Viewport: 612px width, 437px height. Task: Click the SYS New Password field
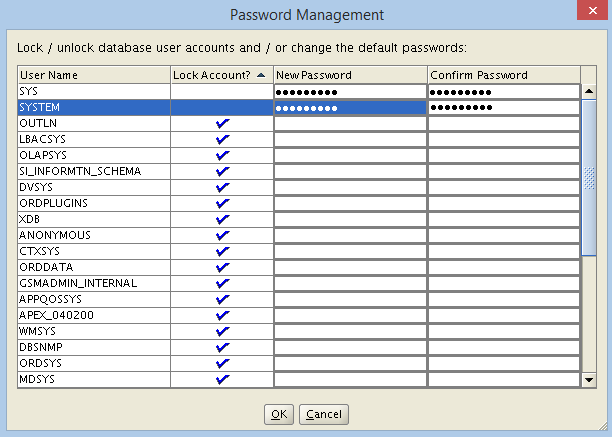point(350,92)
